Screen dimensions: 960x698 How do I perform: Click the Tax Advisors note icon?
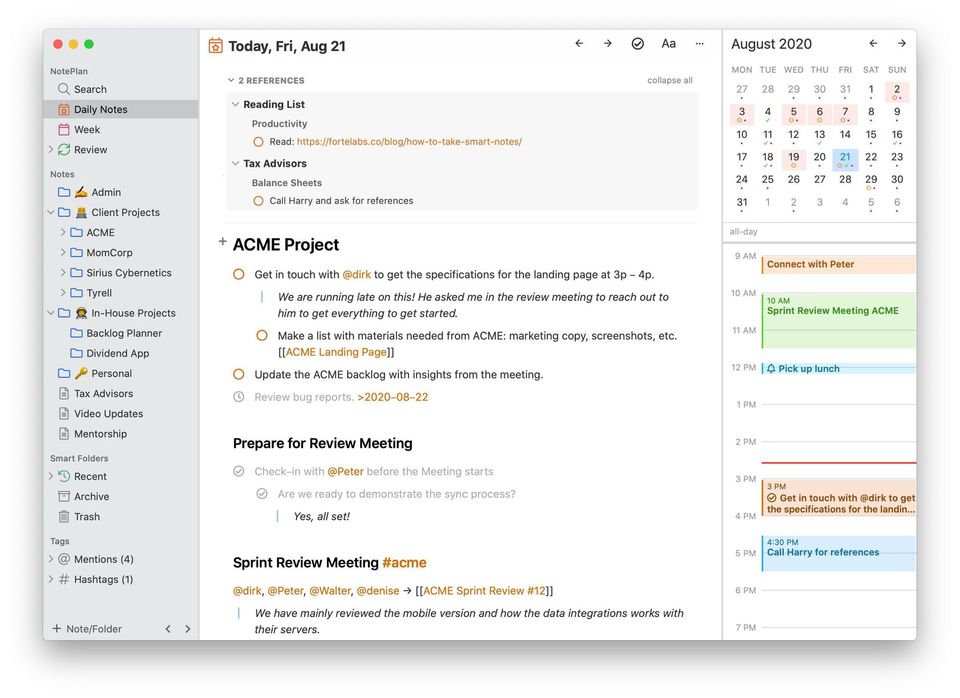click(x=64, y=394)
